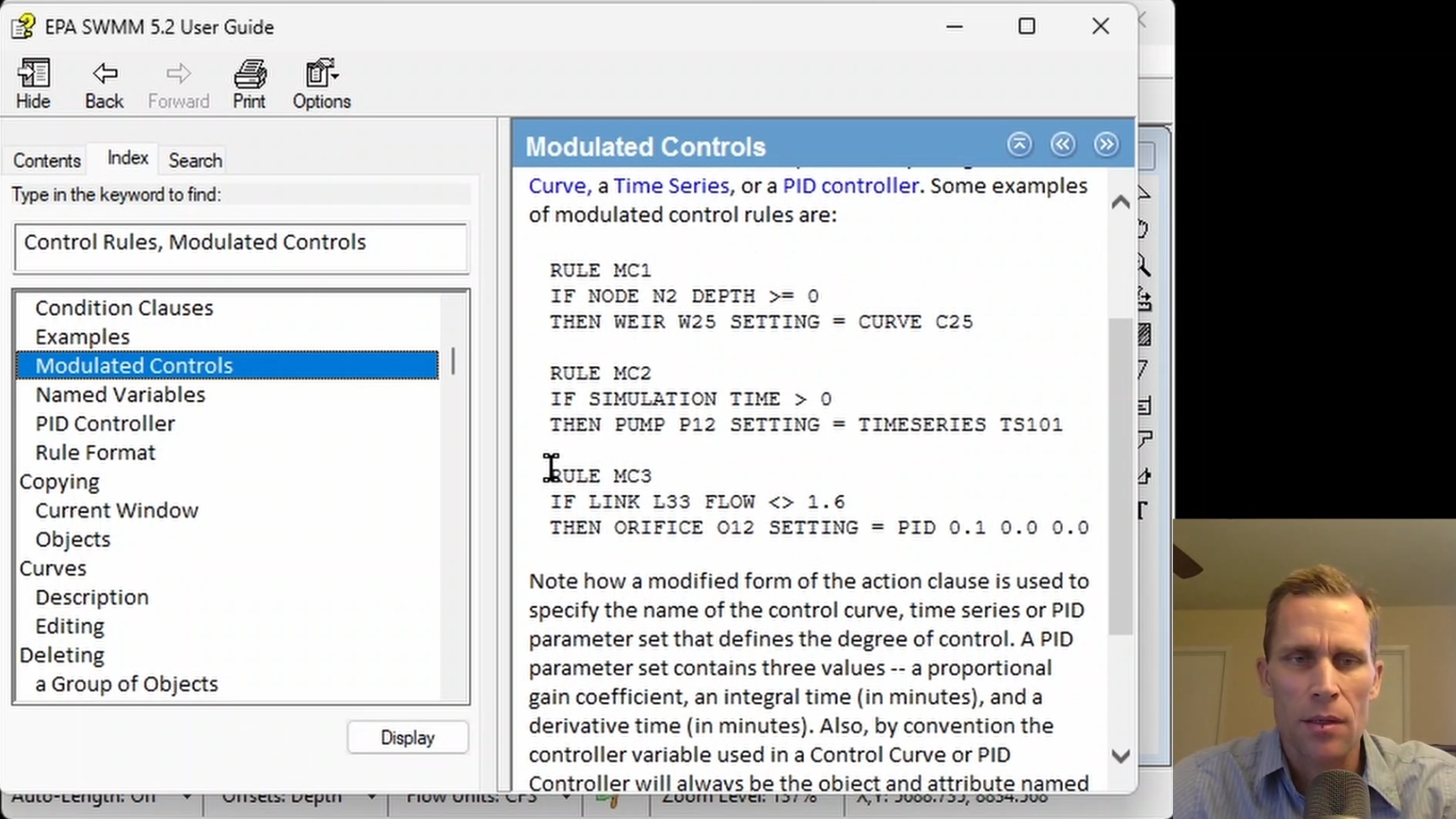Screen dimensions: 1456x819
Task: Select the Deleting index heading
Action: tap(62, 655)
